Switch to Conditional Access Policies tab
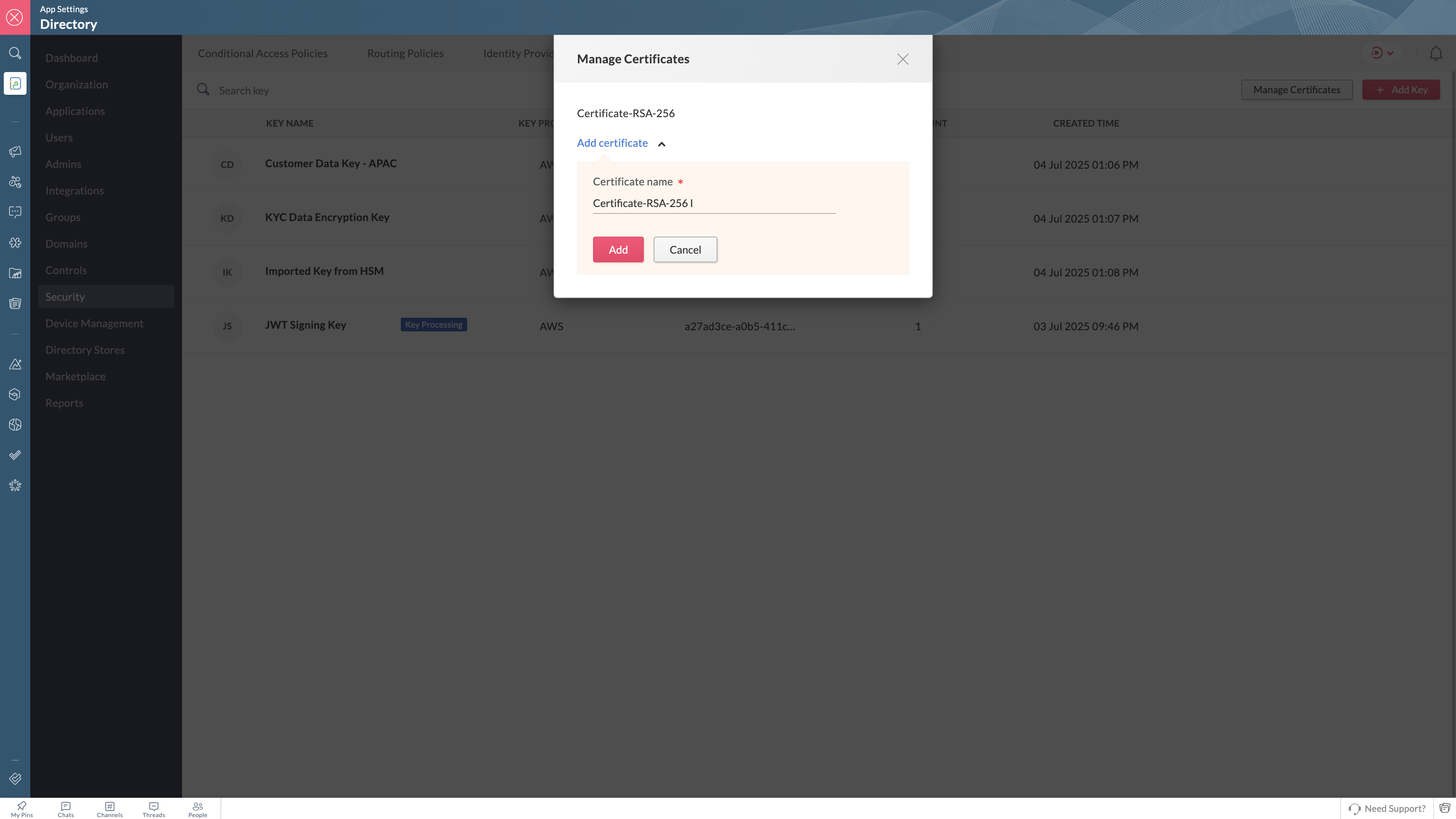 (262, 53)
